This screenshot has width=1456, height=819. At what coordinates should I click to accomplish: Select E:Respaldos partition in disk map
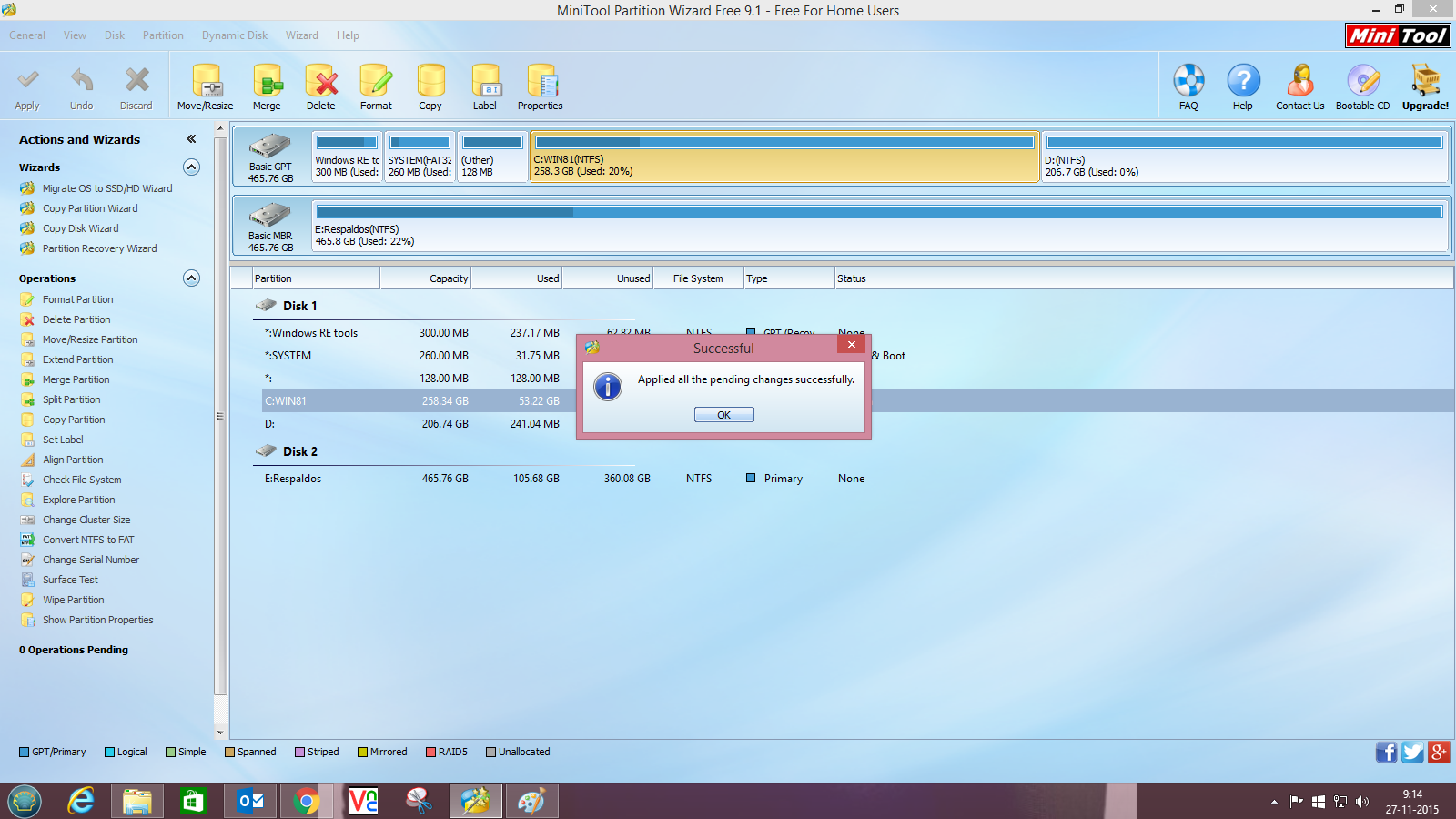[x=880, y=227]
